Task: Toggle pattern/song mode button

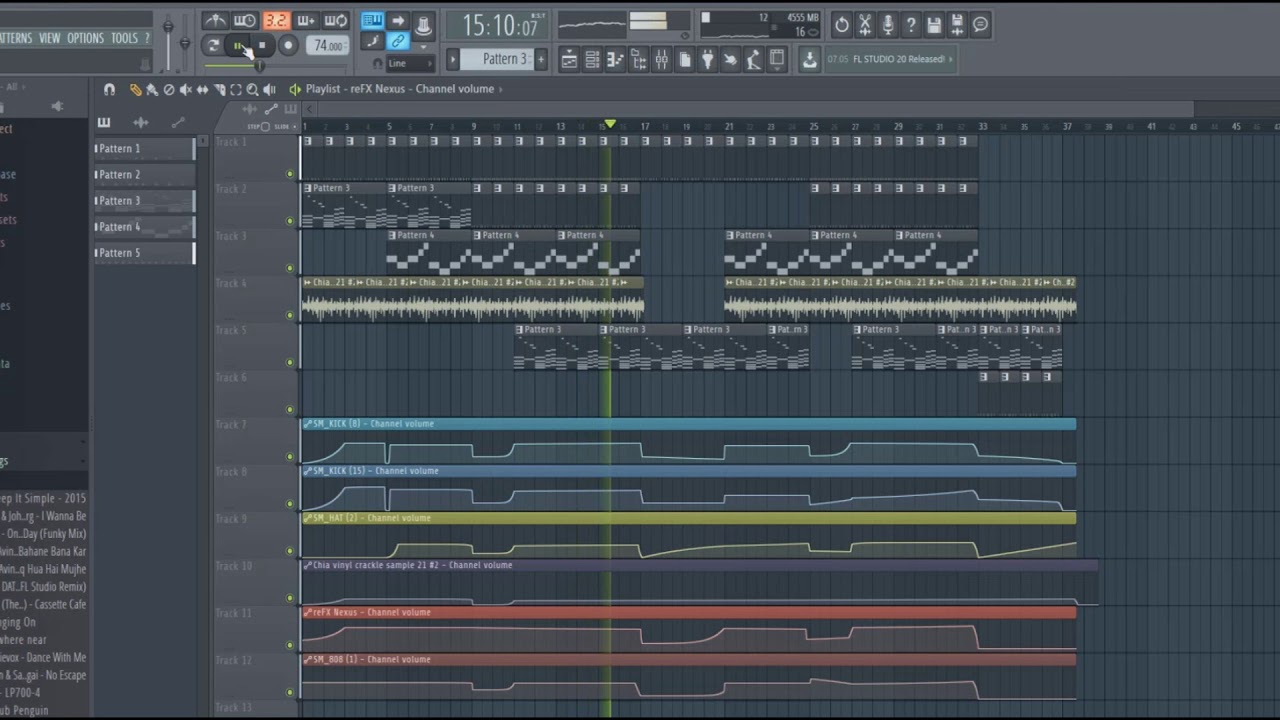Action: pyautogui.click(x=214, y=45)
